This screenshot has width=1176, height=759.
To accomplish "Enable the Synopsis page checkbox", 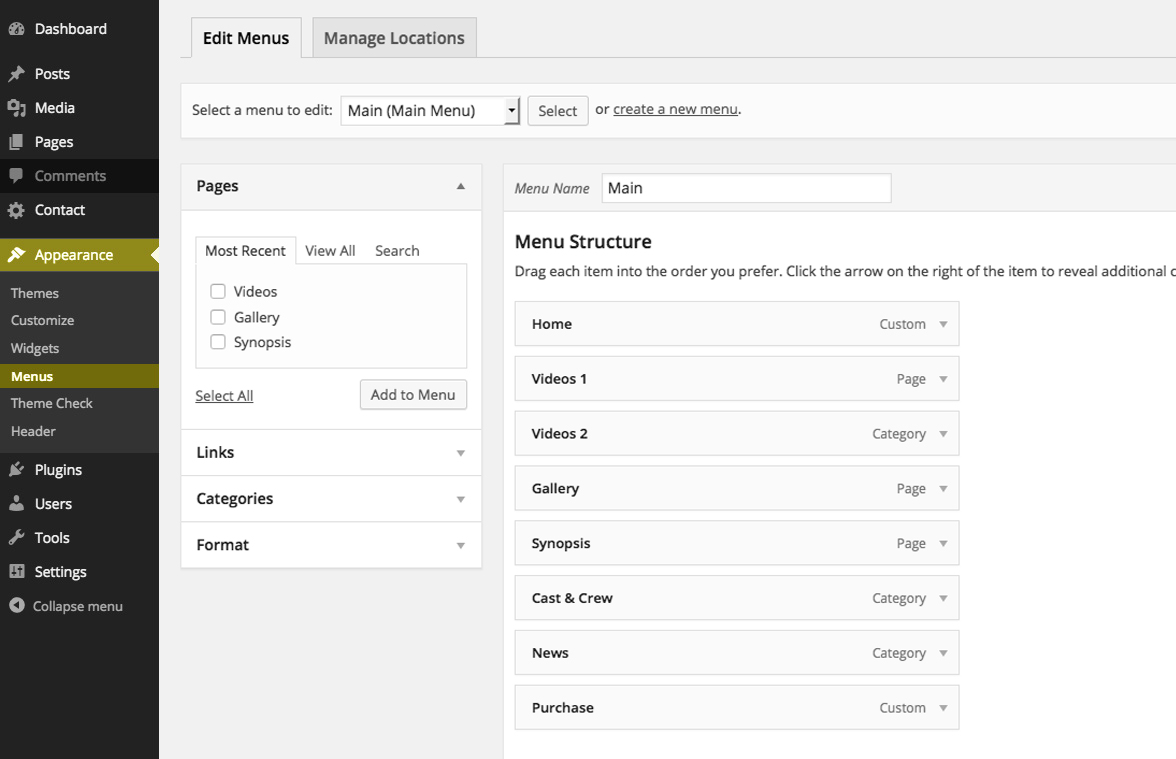I will [218, 342].
